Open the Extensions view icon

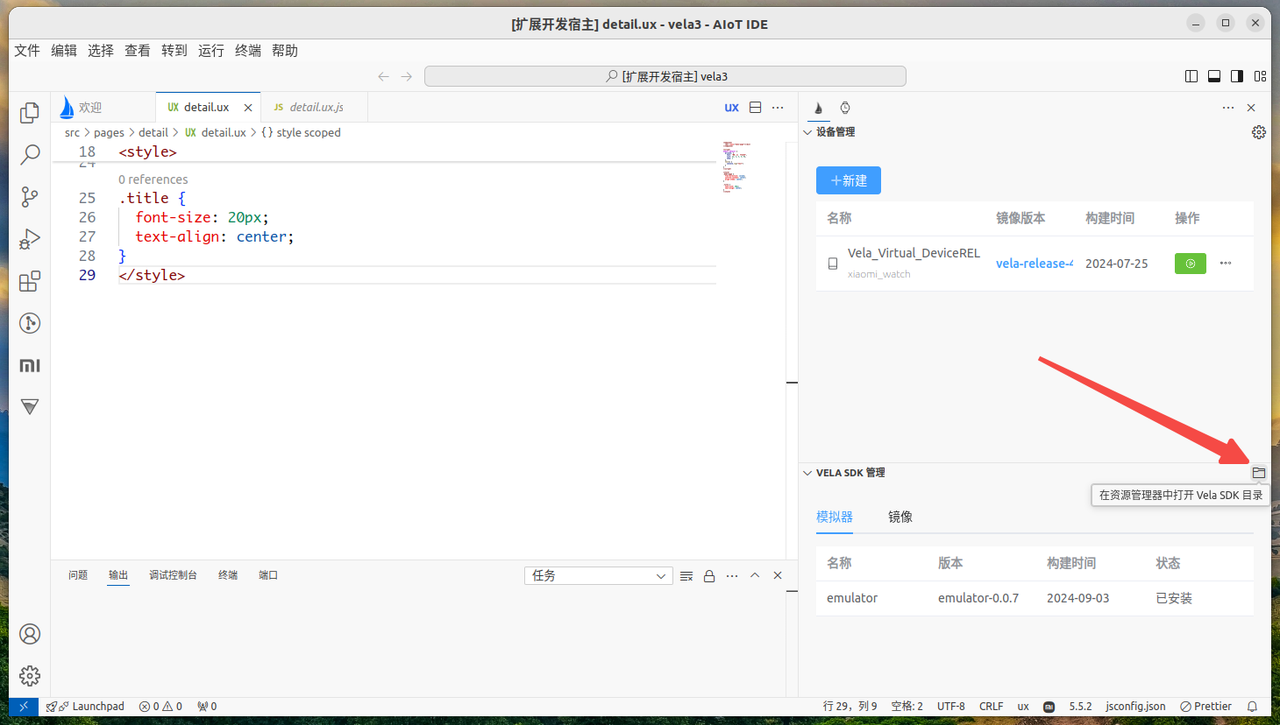pos(30,281)
